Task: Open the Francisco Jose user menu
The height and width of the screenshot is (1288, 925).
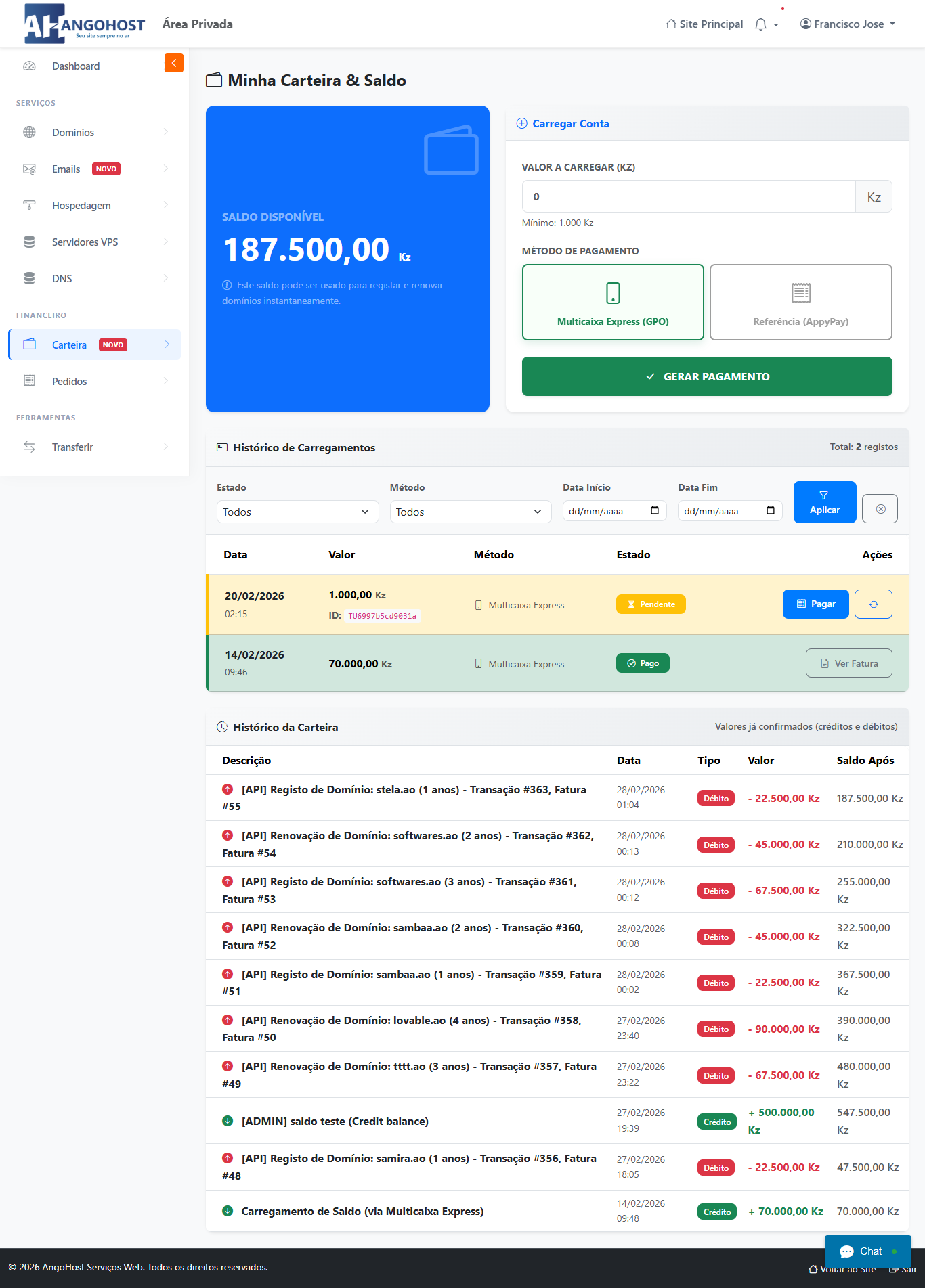Action: pos(848,24)
